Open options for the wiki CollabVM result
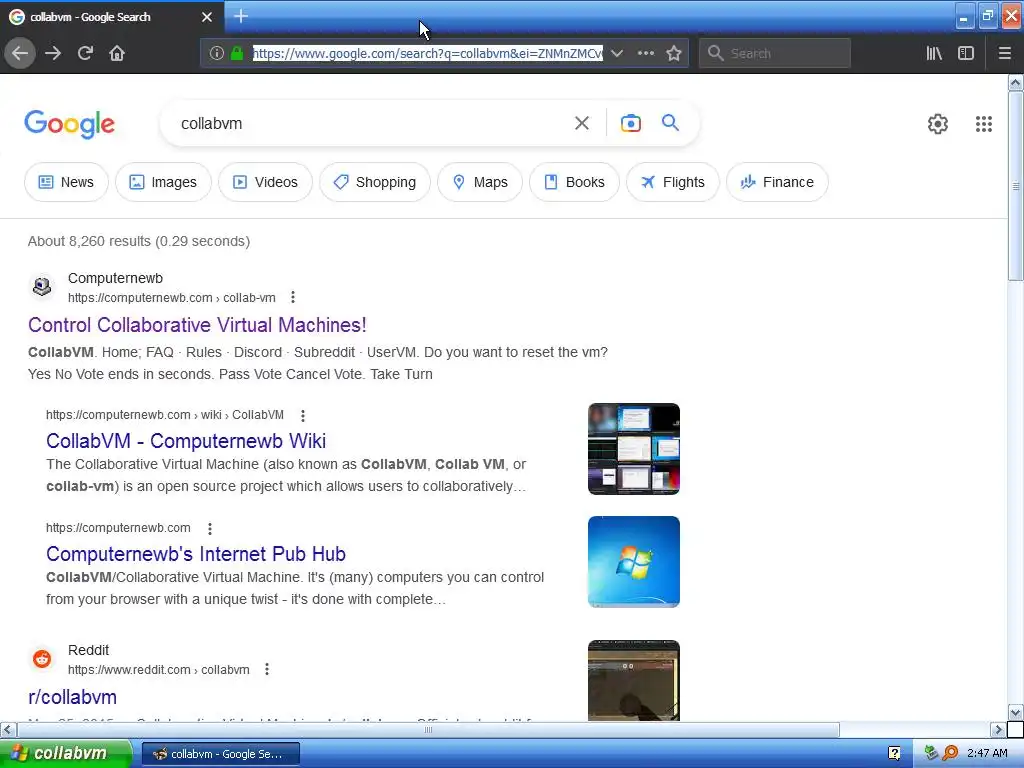This screenshot has width=1024, height=768. pyautogui.click(x=302, y=415)
